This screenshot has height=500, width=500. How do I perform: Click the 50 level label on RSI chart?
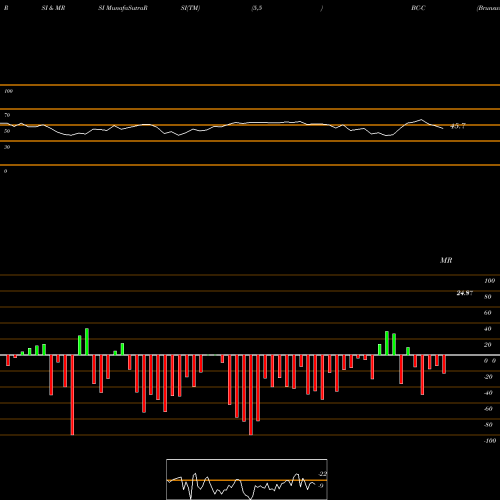coord(7,131)
